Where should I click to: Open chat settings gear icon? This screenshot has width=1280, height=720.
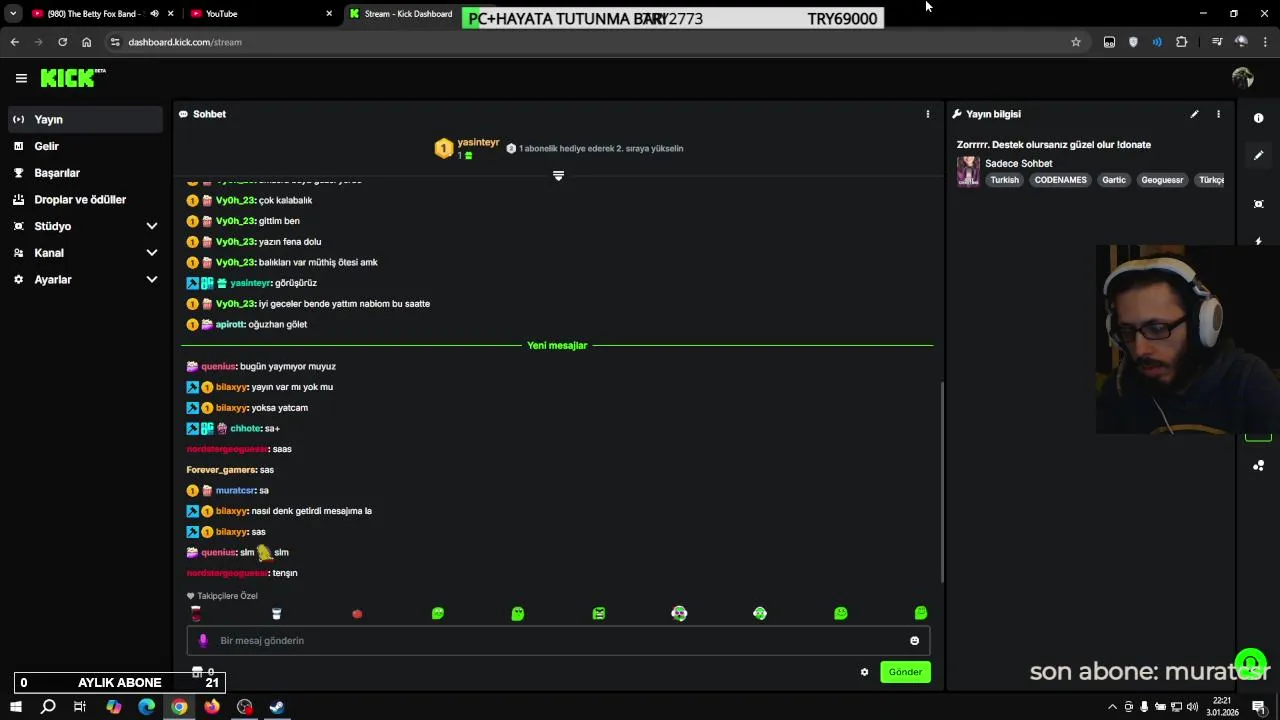(x=864, y=672)
